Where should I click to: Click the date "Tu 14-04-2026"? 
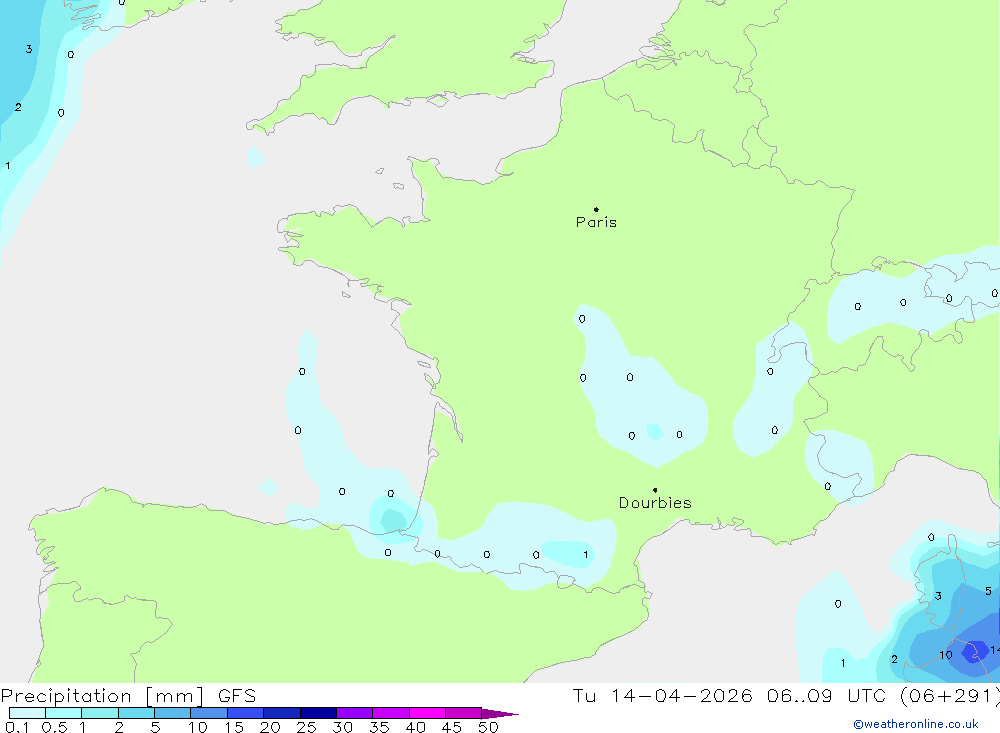pos(662,695)
